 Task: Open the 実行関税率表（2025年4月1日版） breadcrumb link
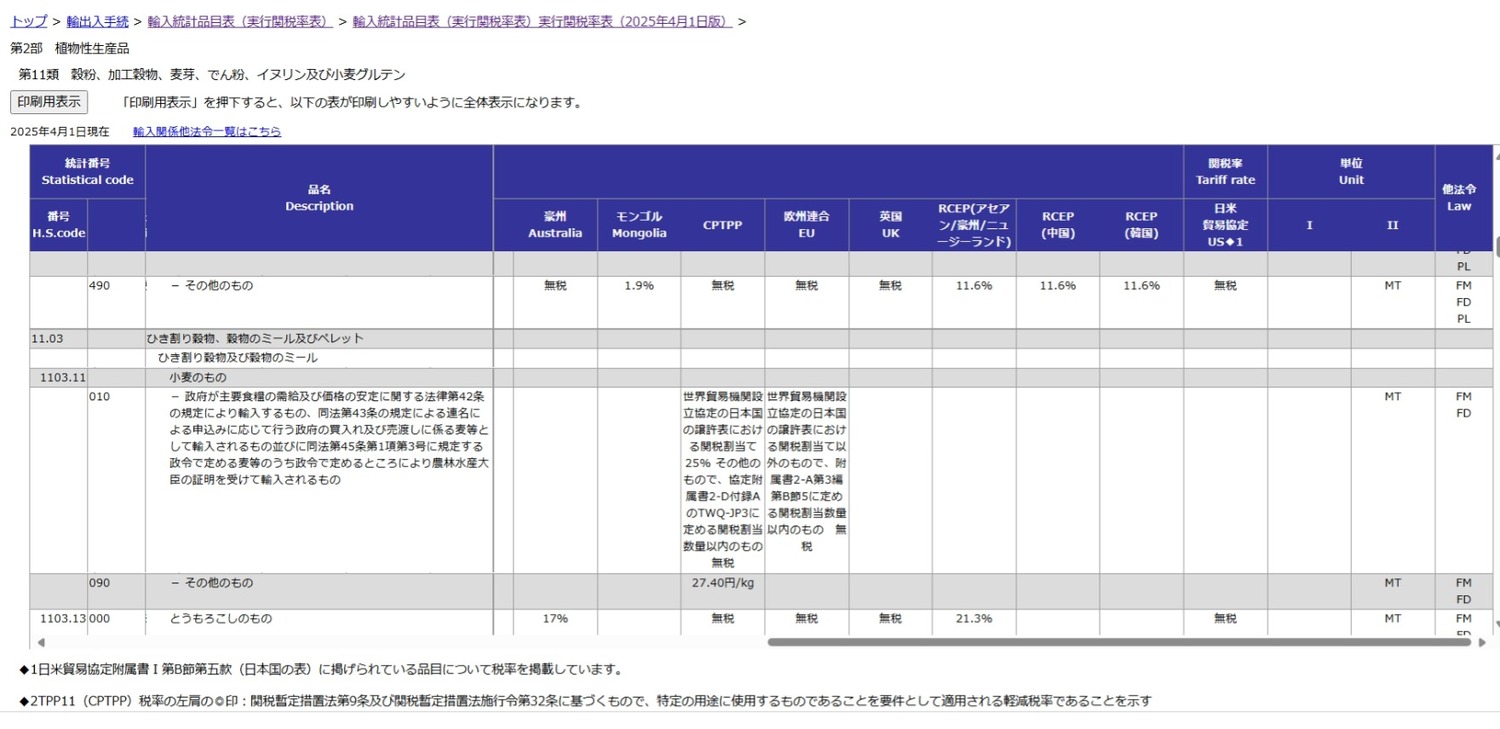point(542,21)
